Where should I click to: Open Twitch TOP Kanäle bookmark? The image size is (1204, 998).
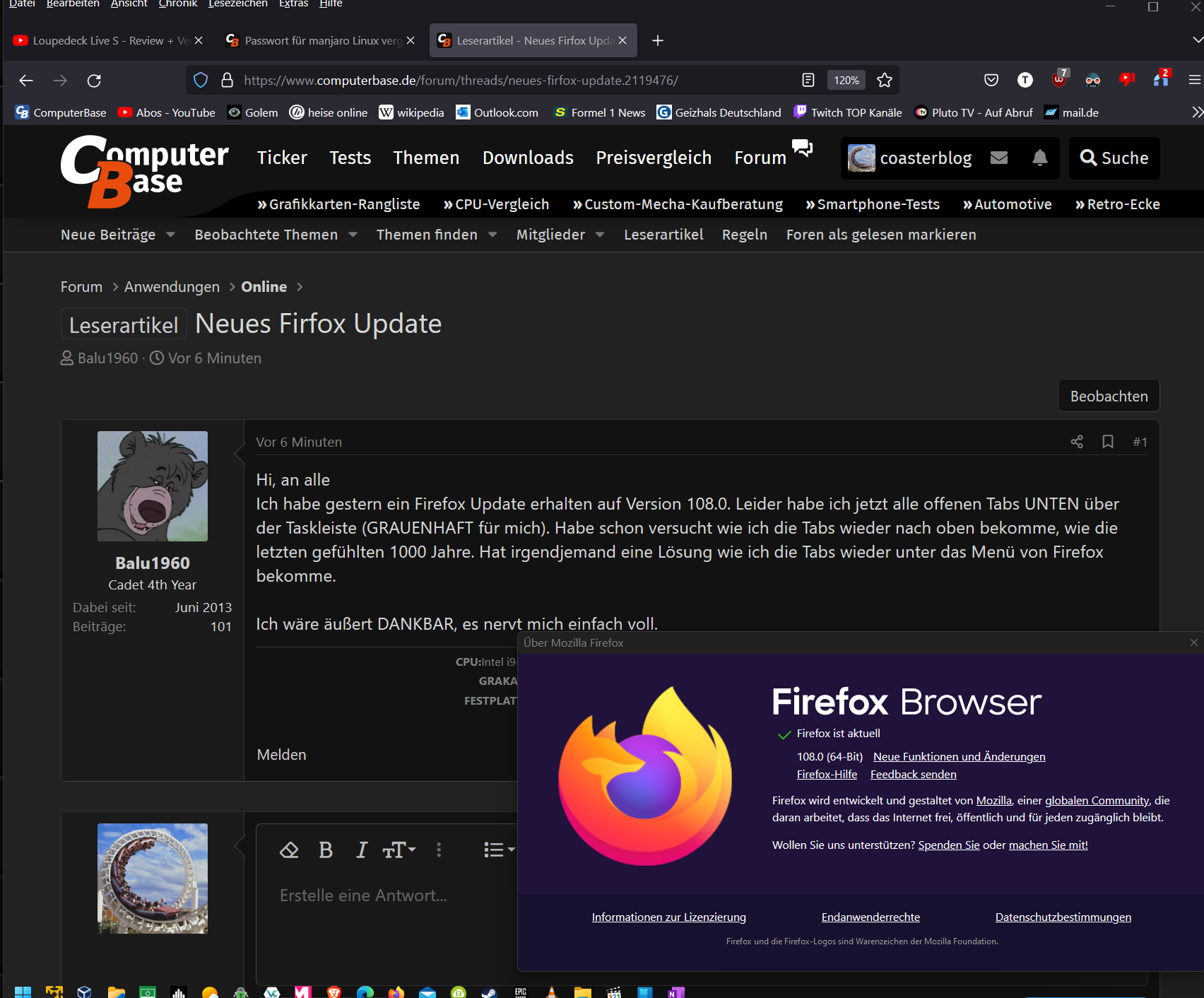pyautogui.click(x=848, y=112)
